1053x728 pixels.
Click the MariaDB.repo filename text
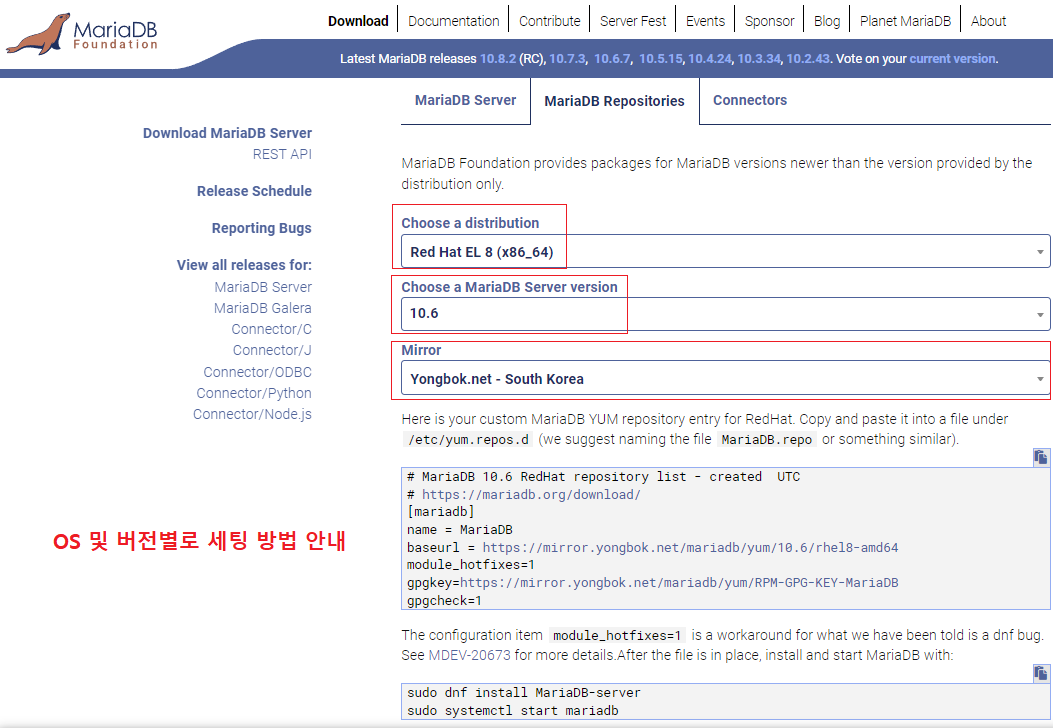point(766,439)
